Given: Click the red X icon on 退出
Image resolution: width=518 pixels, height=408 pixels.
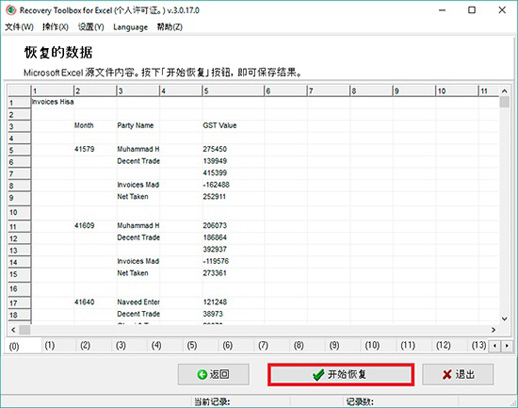Looking at the screenshot, I should coord(447,375).
